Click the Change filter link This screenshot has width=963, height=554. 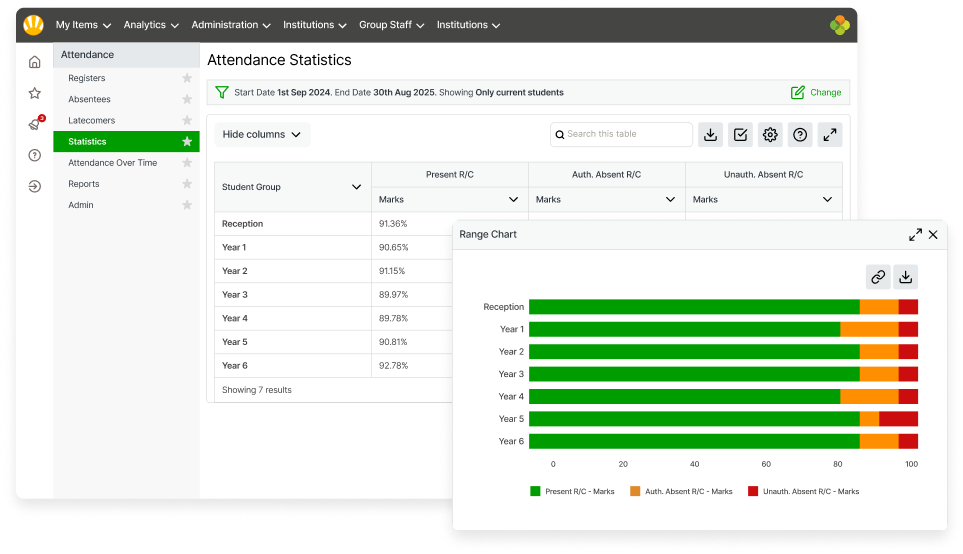point(816,92)
